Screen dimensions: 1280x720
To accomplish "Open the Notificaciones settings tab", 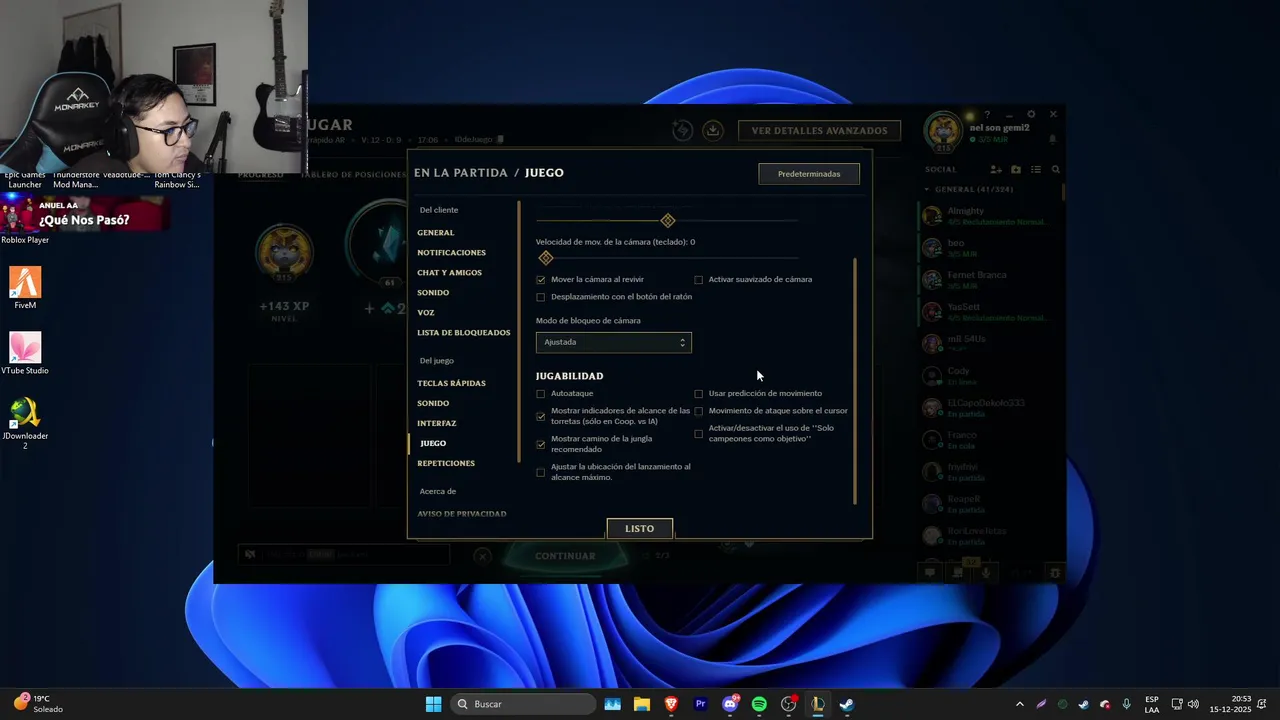I will tap(452, 253).
